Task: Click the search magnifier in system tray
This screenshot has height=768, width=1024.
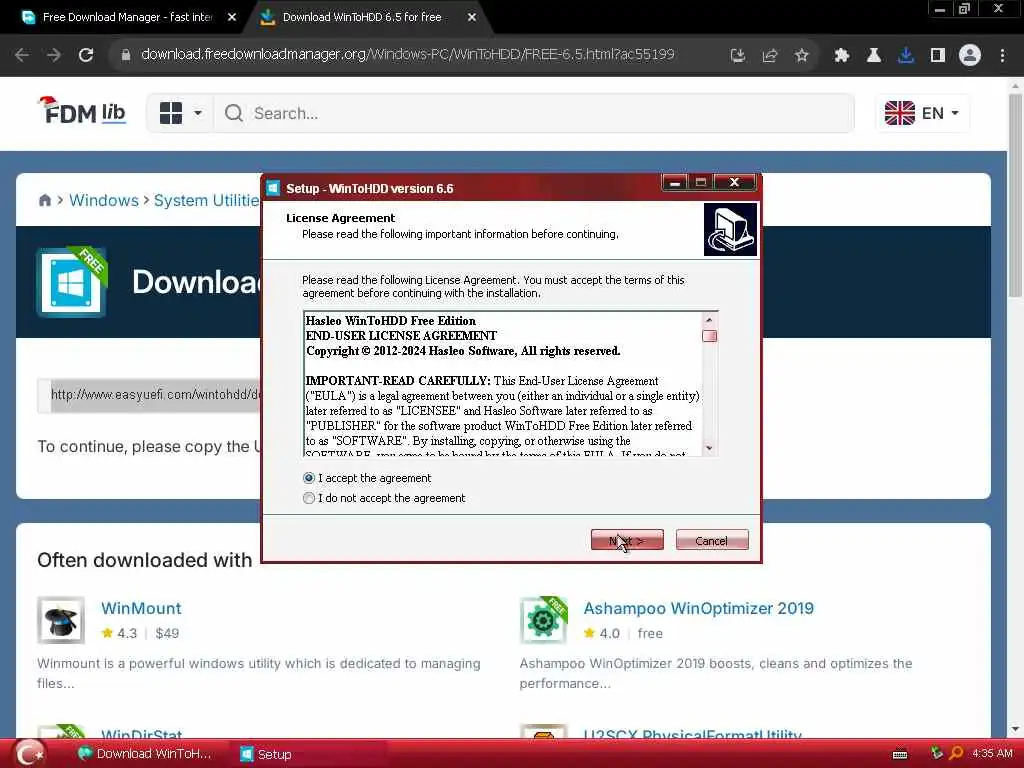Action: click(956, 754)
